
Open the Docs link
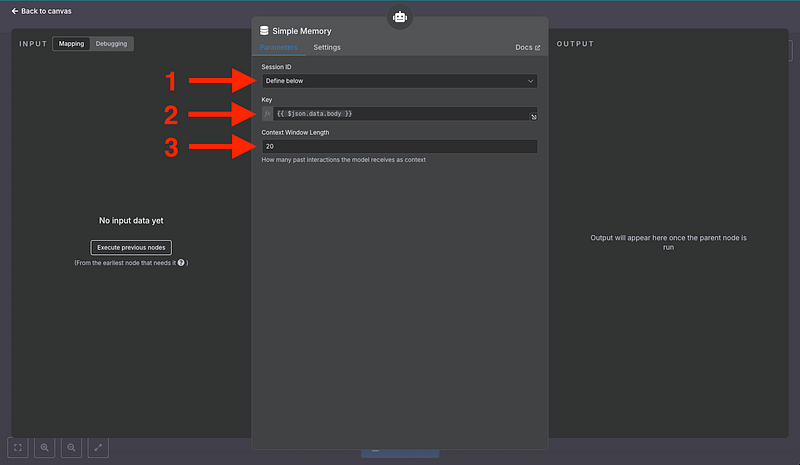pyautogui.click(x=526, y=47)
